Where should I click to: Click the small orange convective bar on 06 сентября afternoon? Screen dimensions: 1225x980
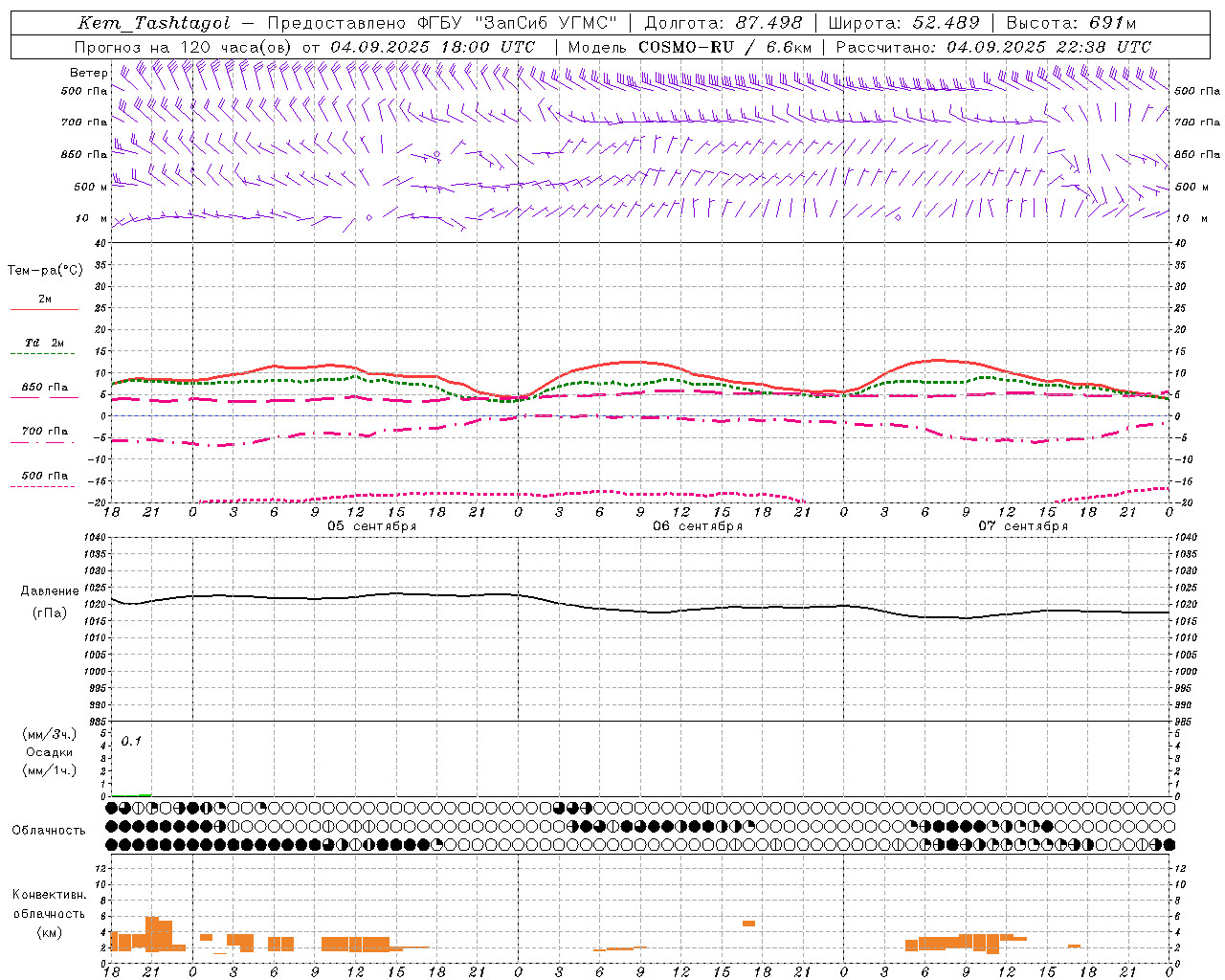click(748, 924)
